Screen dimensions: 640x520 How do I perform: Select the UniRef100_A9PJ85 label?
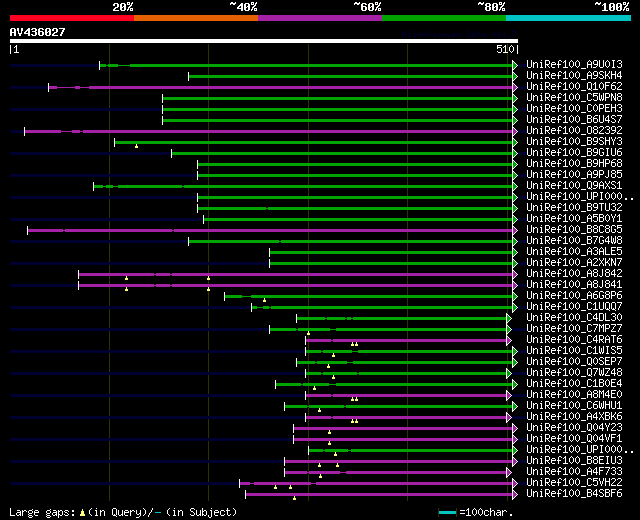pyautogui.click(x=574, y=174)
